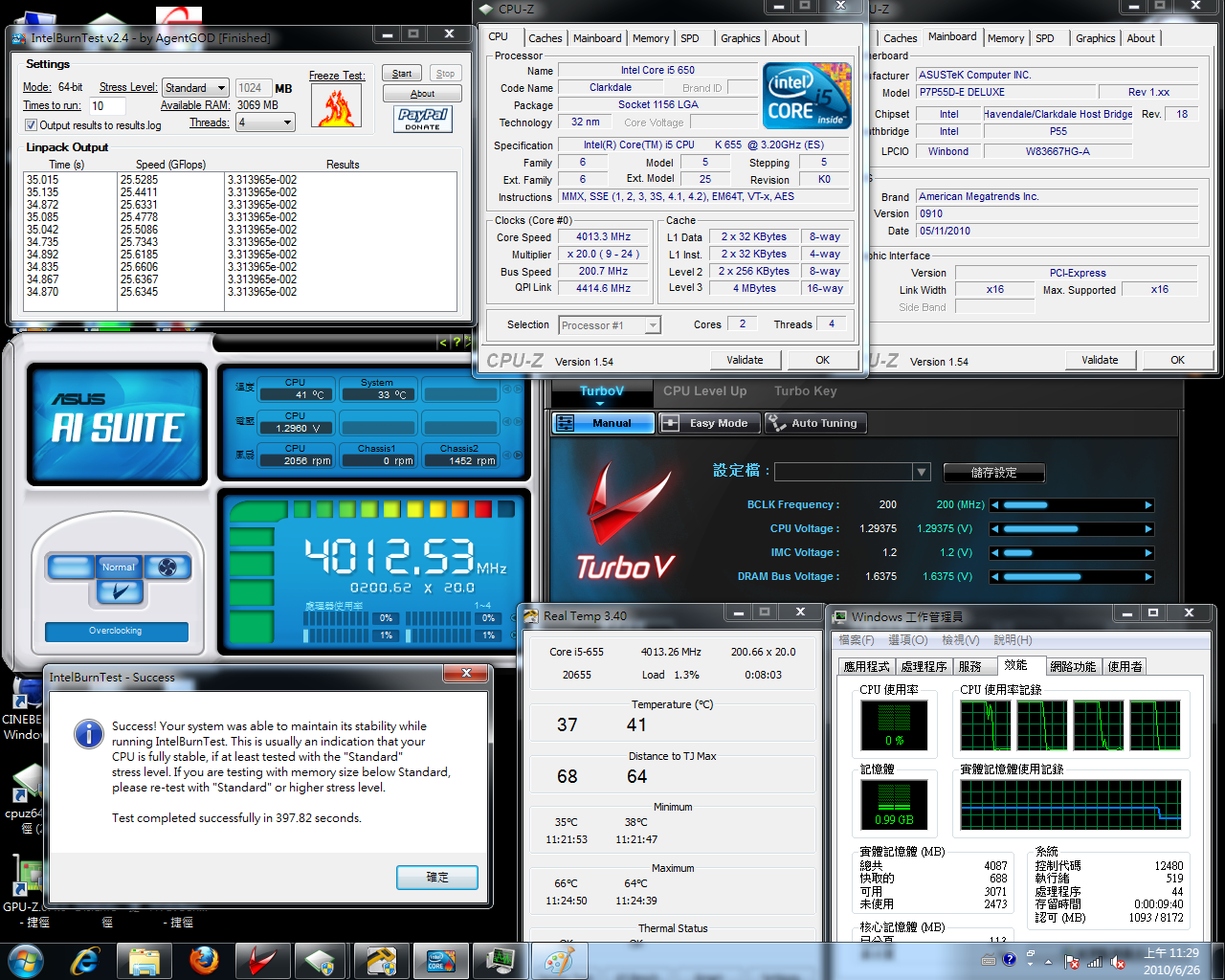Switch to the CPU-Z chip taskbar icon
Viewport: 1225px width, 980px height.
pyautogui.click(x=321, y=961)
